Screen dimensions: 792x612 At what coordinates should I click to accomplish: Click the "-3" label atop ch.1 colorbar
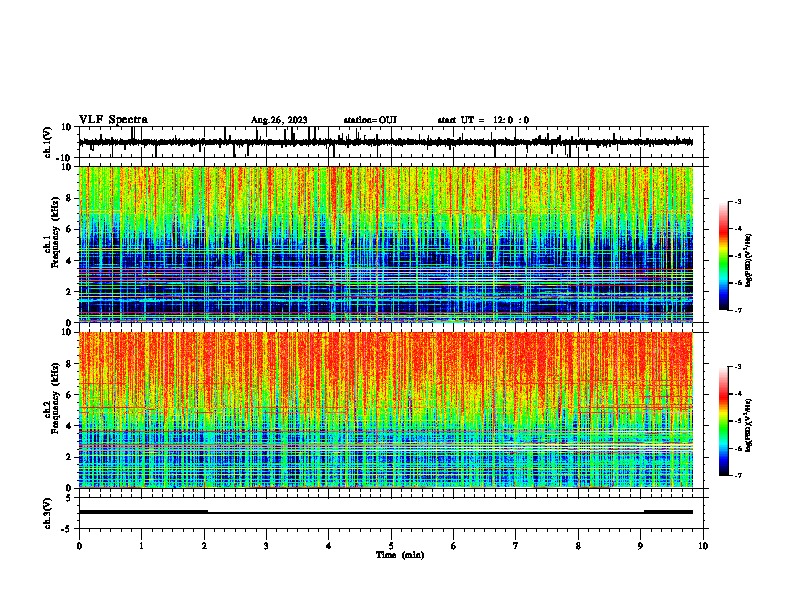737,201
